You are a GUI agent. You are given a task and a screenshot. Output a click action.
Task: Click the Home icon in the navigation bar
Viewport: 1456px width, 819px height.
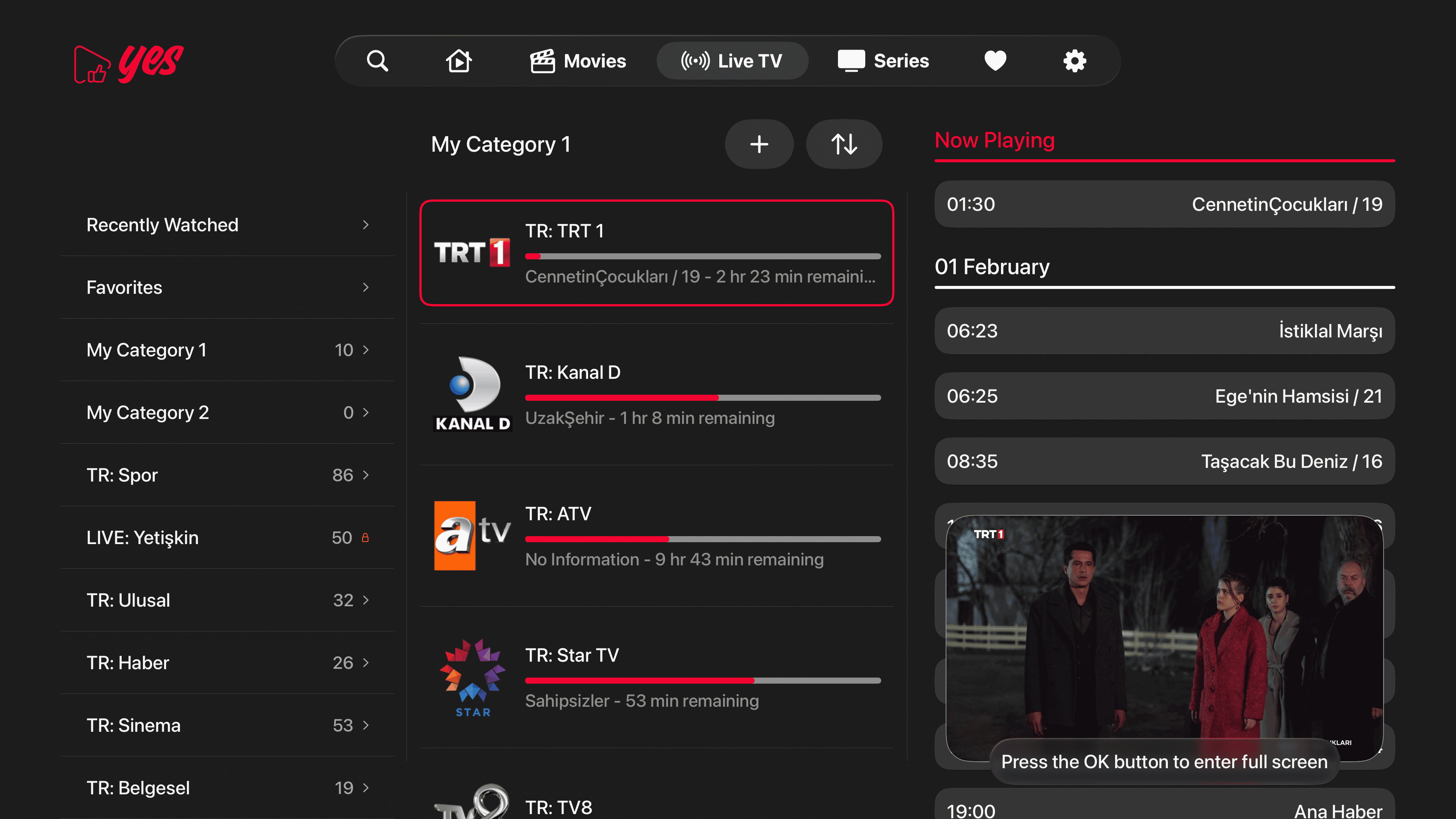click(x=459, y=61)
